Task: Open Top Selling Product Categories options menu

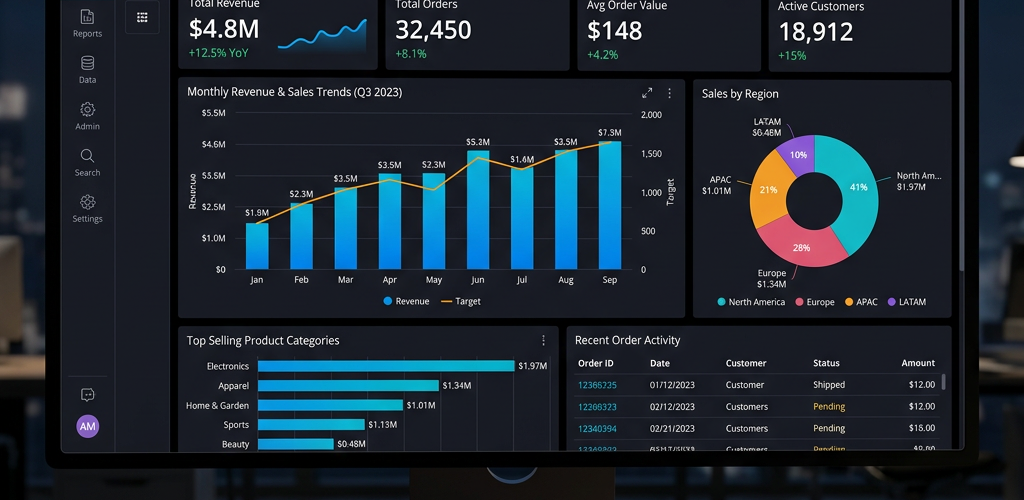Action: tap(543, 340)
